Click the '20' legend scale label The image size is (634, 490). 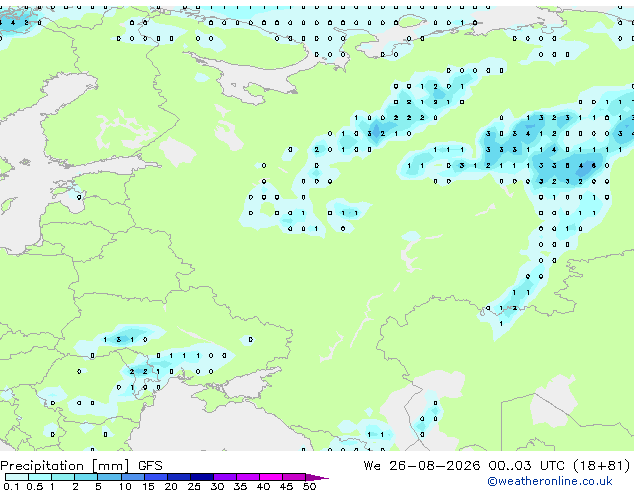click(171, 486)
